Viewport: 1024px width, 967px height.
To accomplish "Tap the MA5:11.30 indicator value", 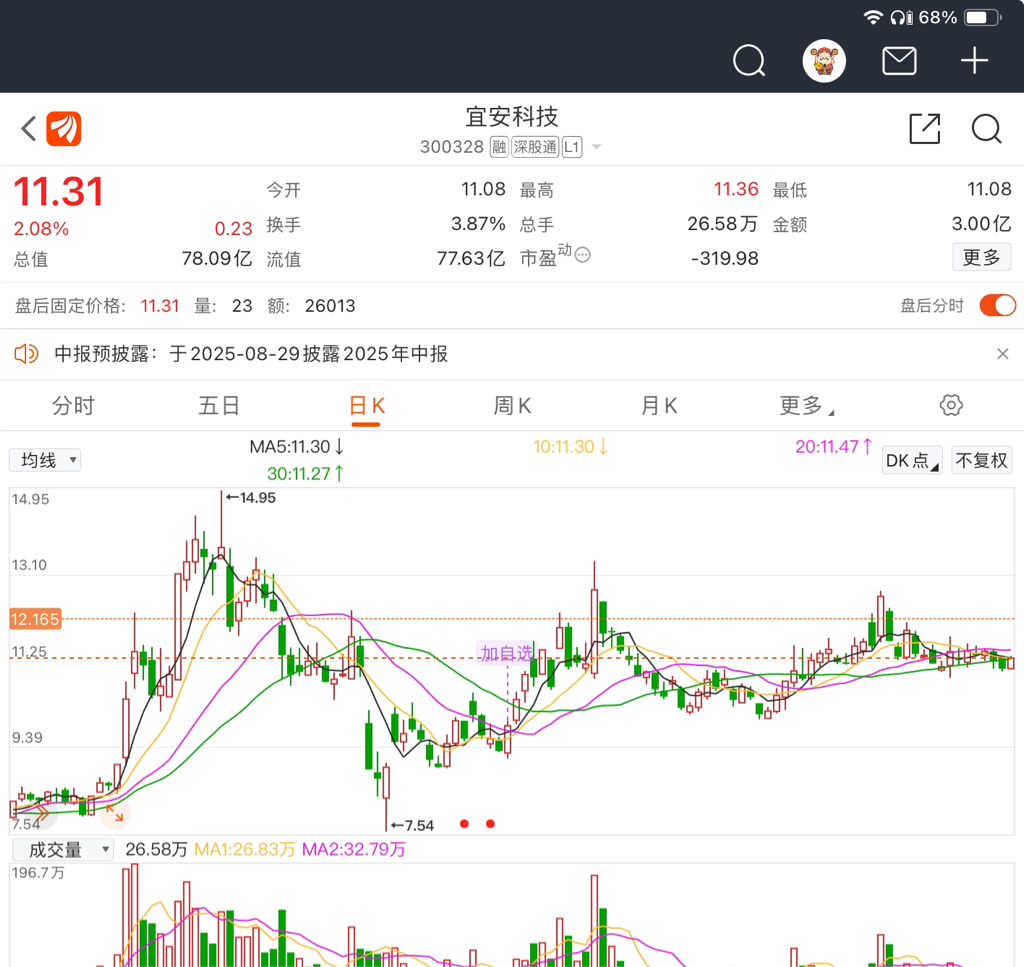I will 296,447.
